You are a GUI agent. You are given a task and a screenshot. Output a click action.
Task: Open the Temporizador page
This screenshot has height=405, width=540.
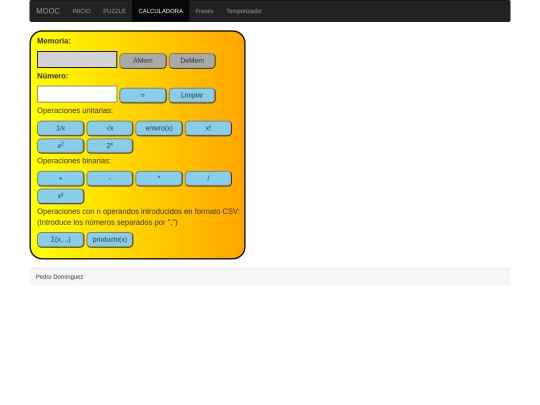(244, 11)
